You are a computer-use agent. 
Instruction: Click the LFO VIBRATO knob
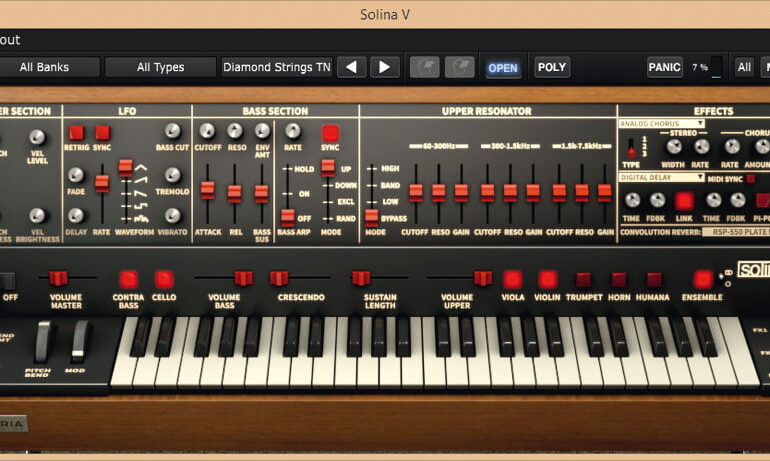click(172, 215)
